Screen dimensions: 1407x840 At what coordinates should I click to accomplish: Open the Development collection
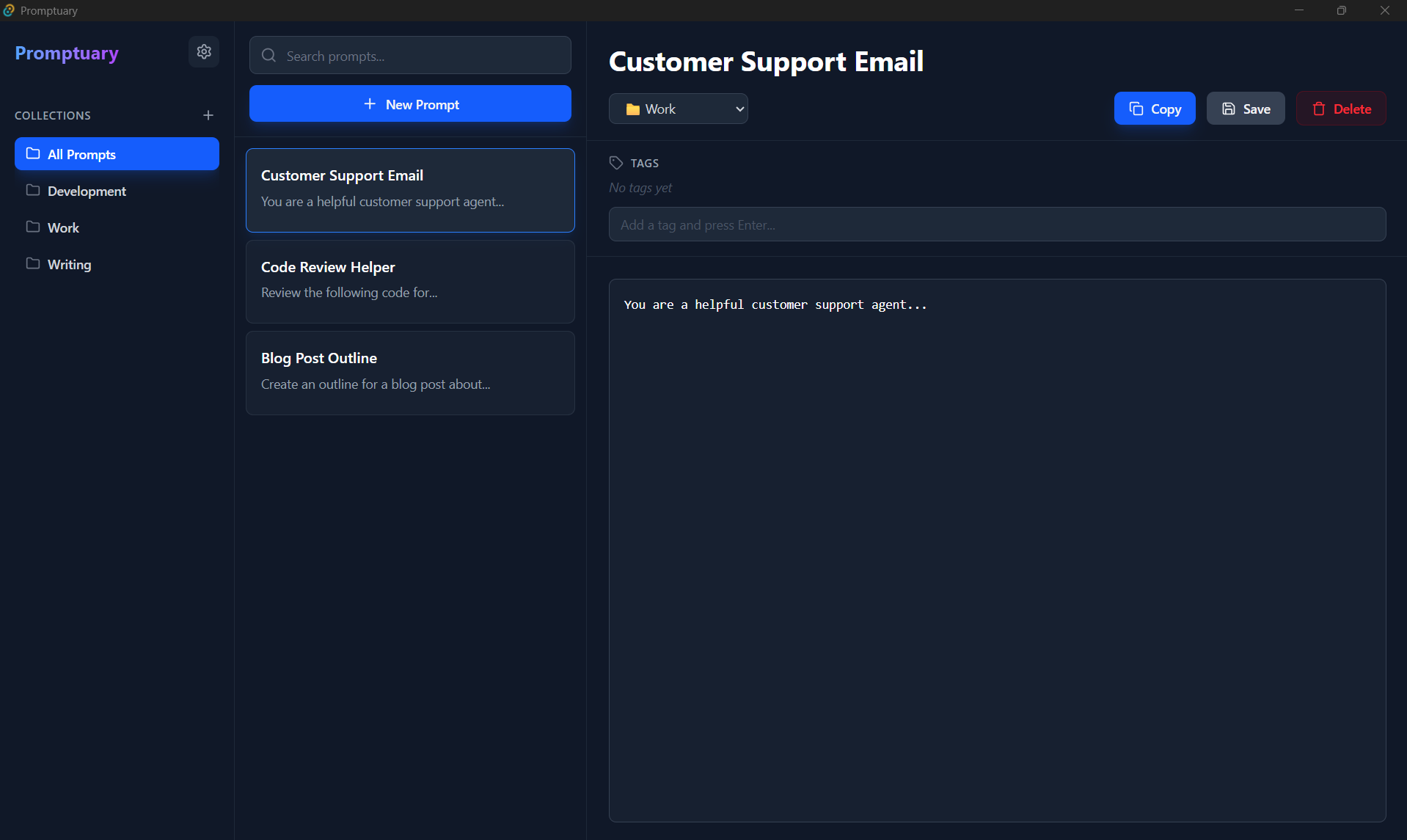click(117, 191)
